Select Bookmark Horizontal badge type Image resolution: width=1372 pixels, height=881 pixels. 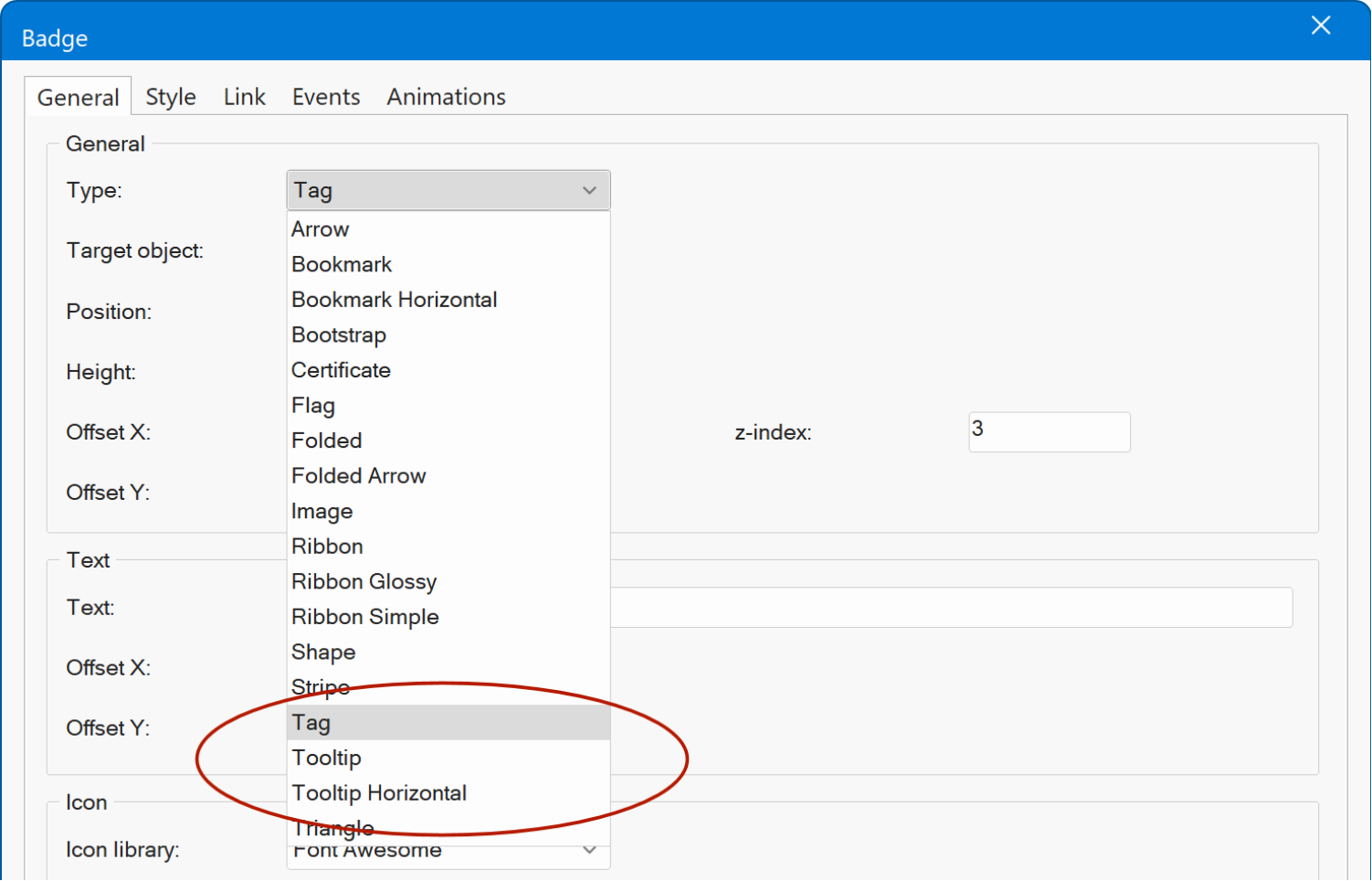click(x=394, y=300)
